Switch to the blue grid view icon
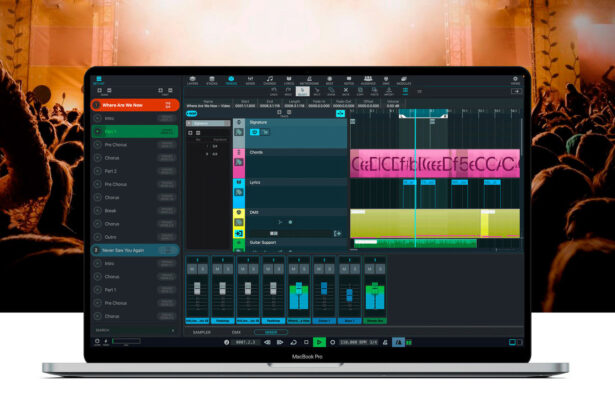 coord(405,91)
